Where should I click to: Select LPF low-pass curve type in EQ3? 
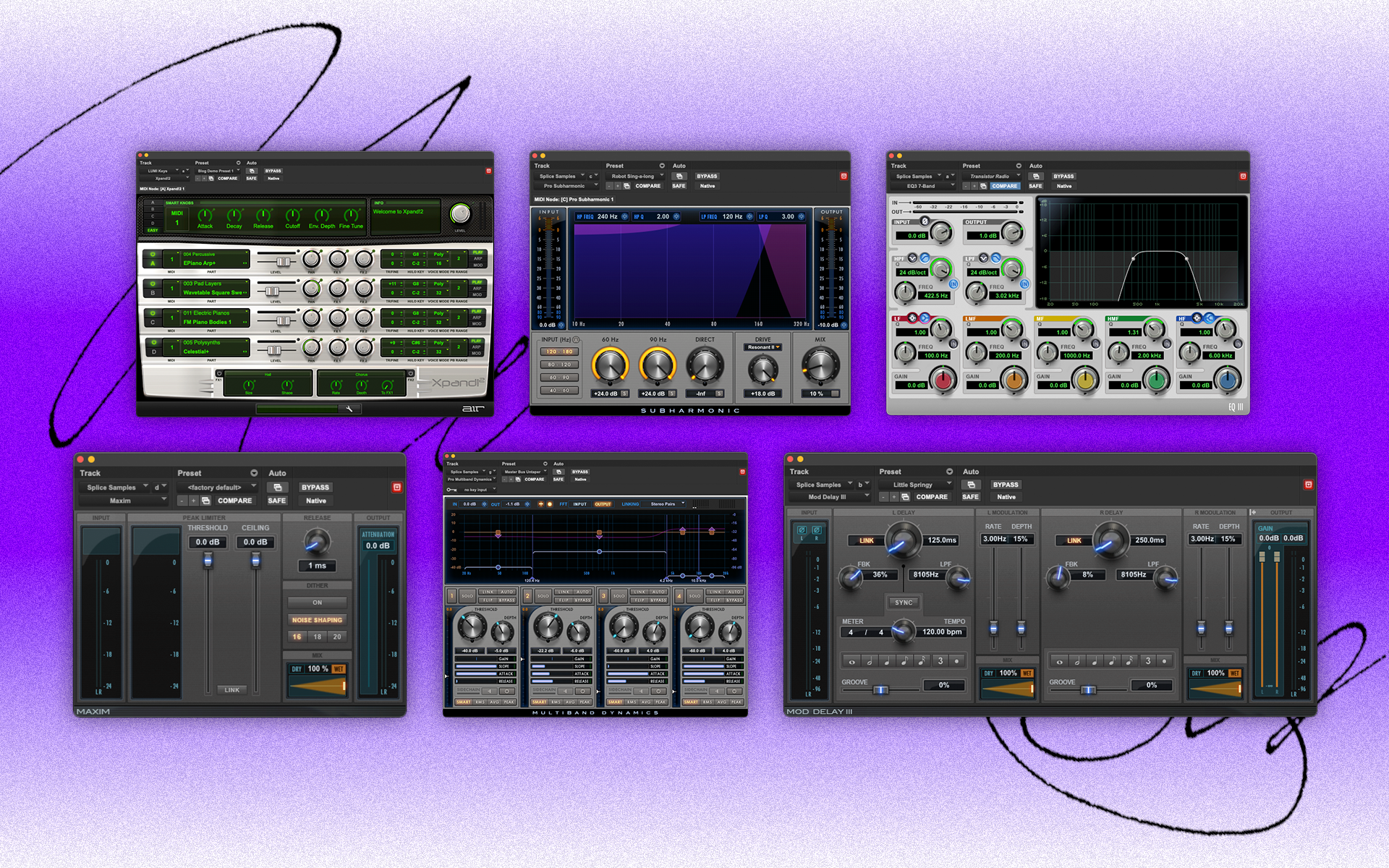[x=996, y=258]
